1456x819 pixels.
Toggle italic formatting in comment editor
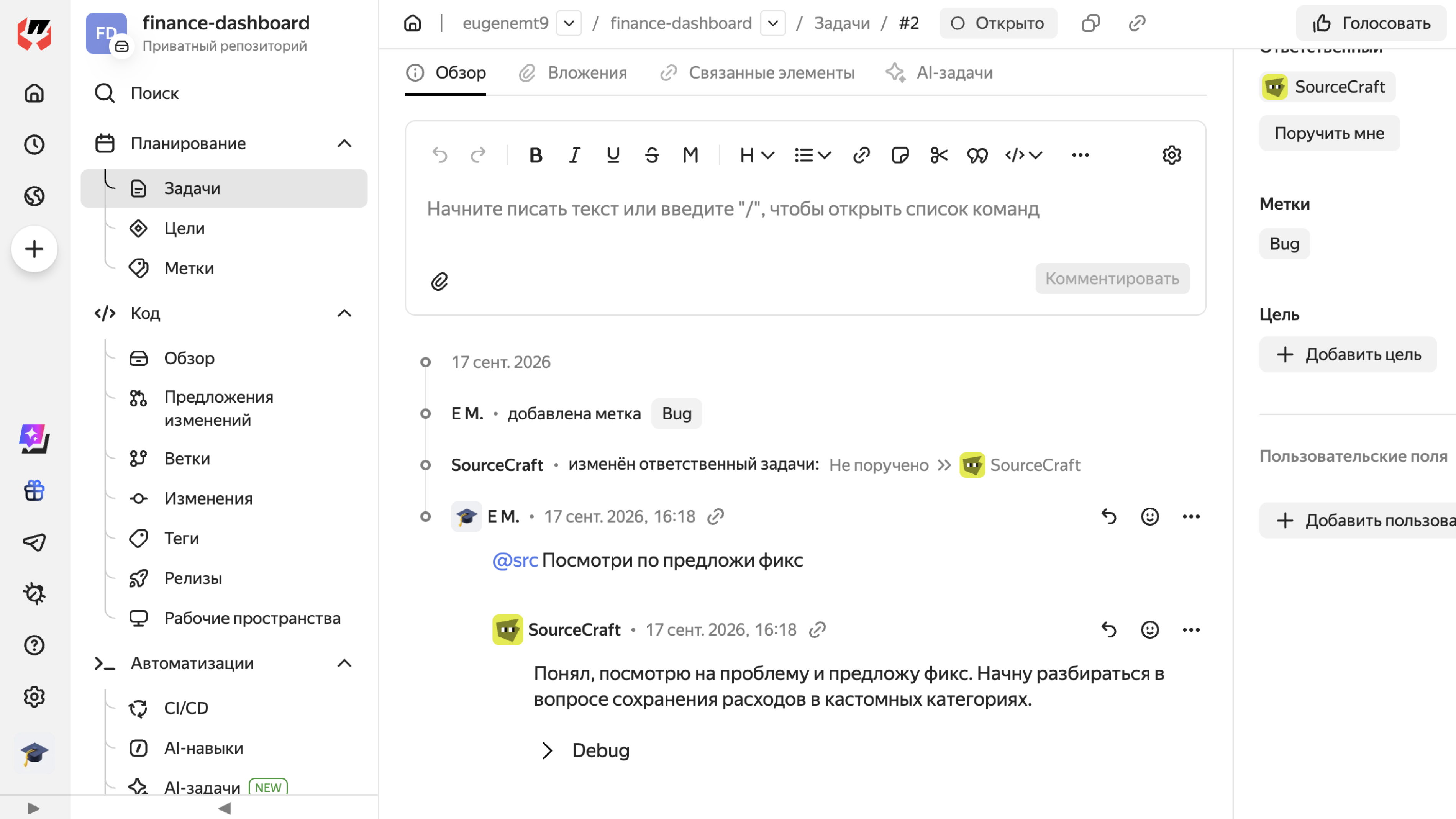point(574,155)
